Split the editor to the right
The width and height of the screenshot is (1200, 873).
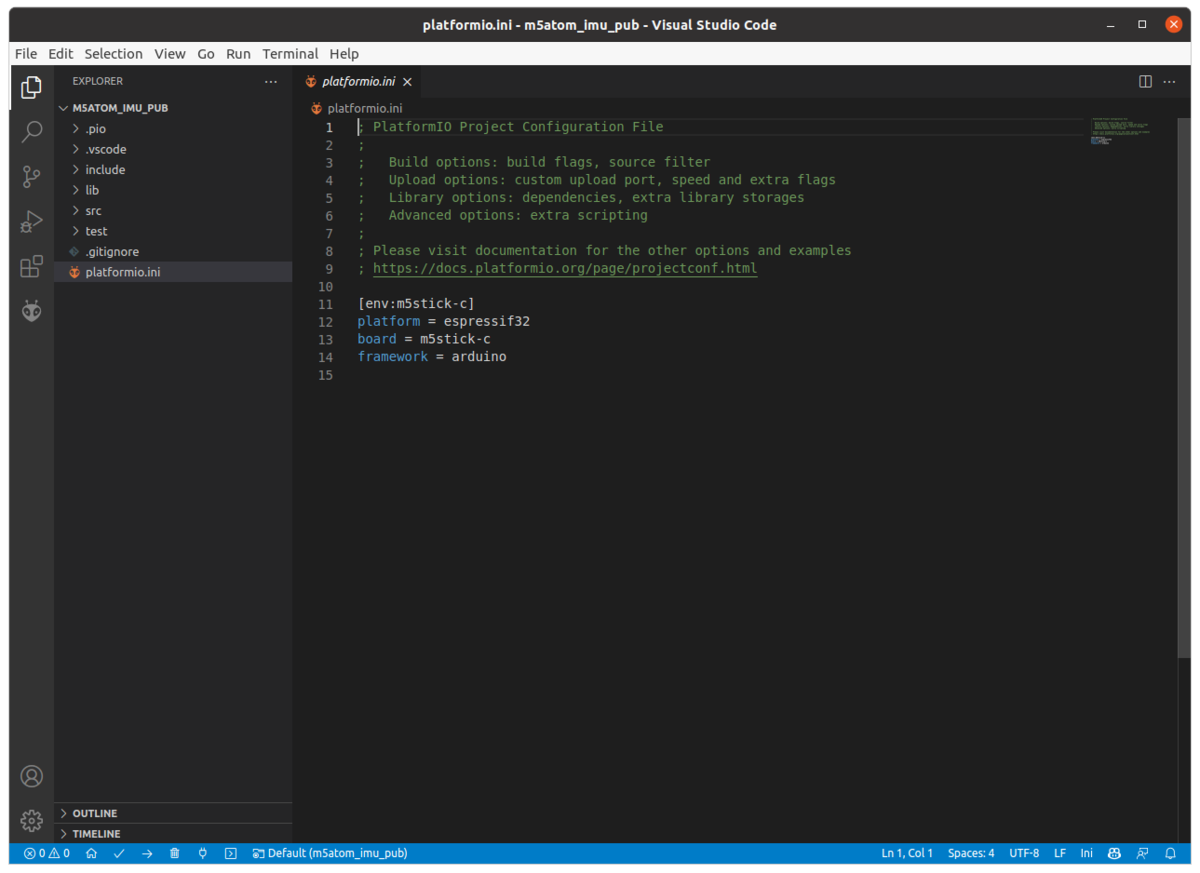pyautogui.click(x=1146, y=81)
